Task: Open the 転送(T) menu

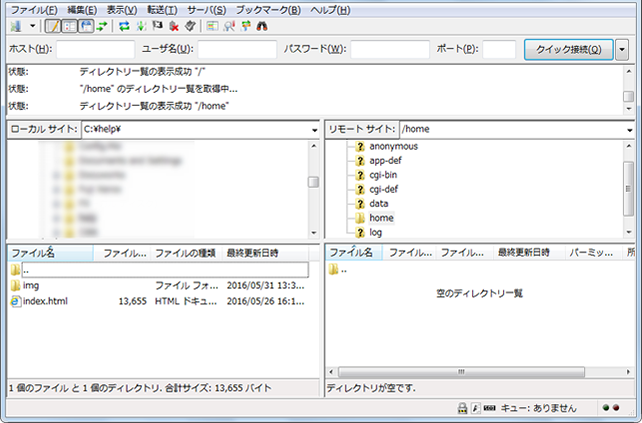Action: click(x=162, y=10)
